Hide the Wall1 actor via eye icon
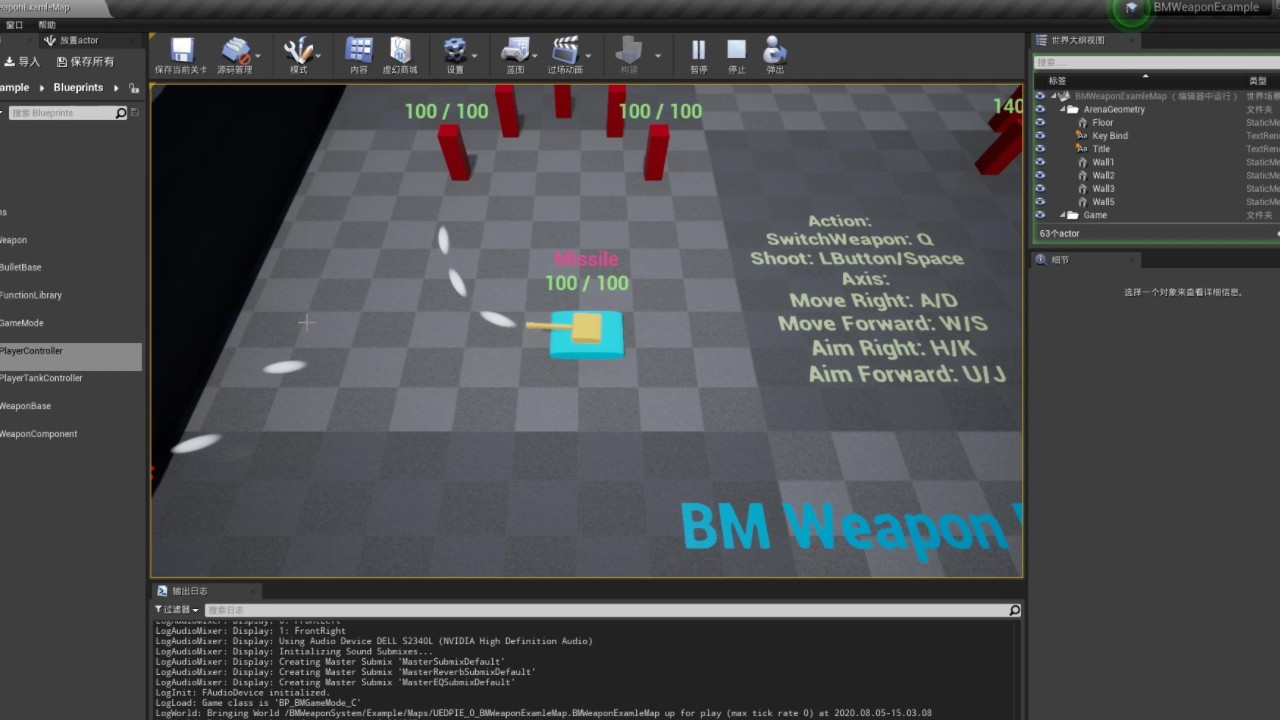Image resolution: width=1280 pixels, height=720 pixels. tap(1040, 162)
